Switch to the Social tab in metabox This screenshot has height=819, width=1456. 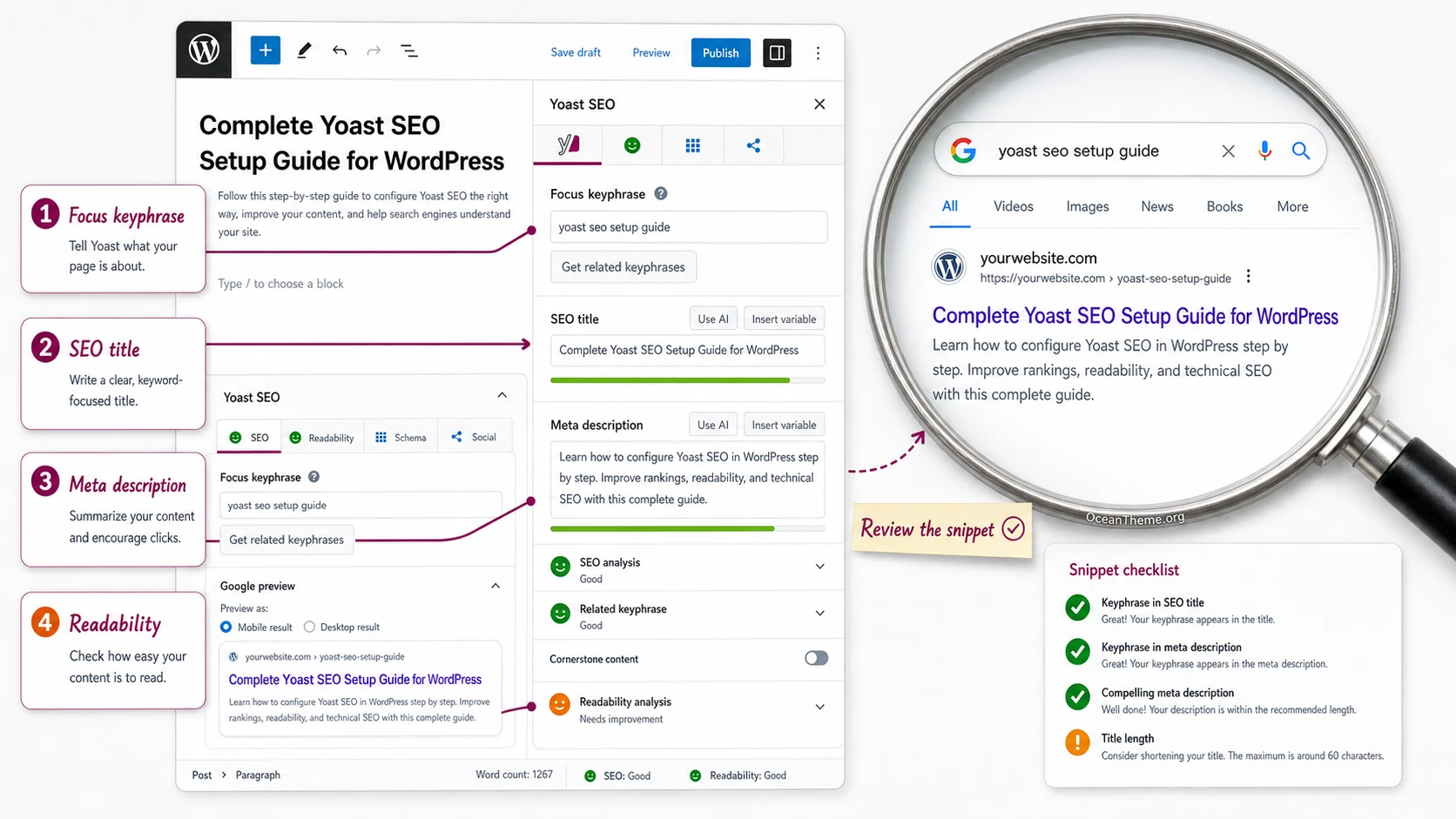pyautogui.click(x=474, y=437)
